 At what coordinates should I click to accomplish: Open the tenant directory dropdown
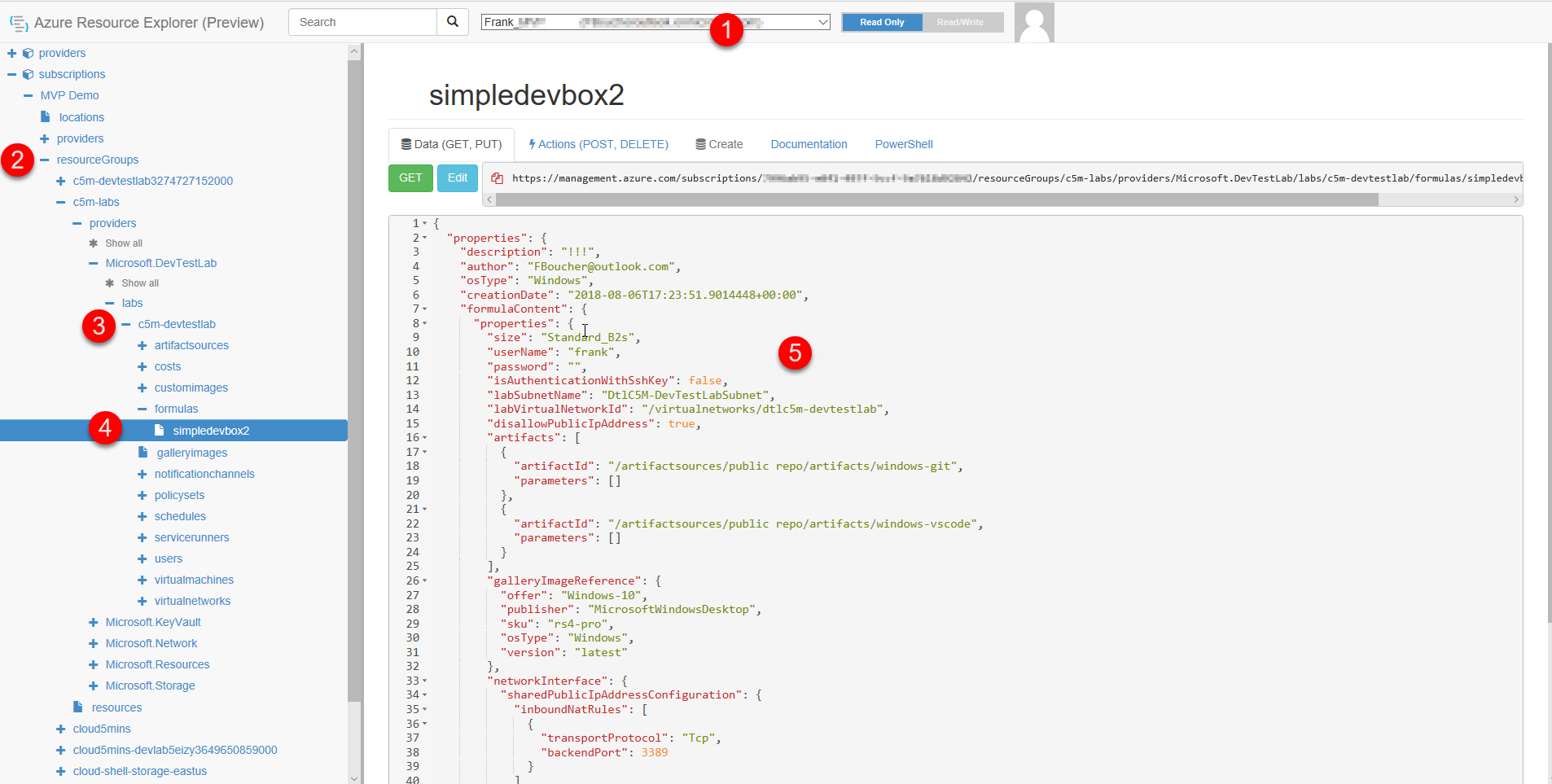tap(655, 22)
